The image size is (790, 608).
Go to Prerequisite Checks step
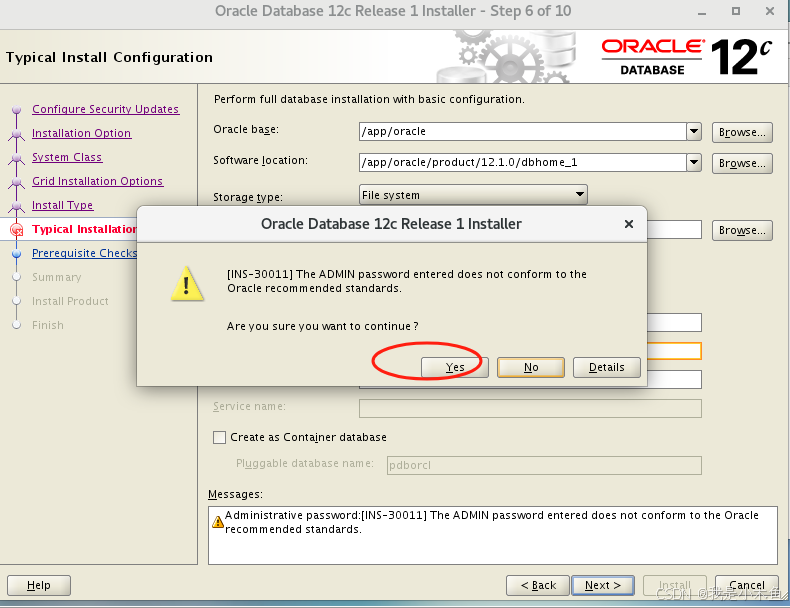coord(84,253)
